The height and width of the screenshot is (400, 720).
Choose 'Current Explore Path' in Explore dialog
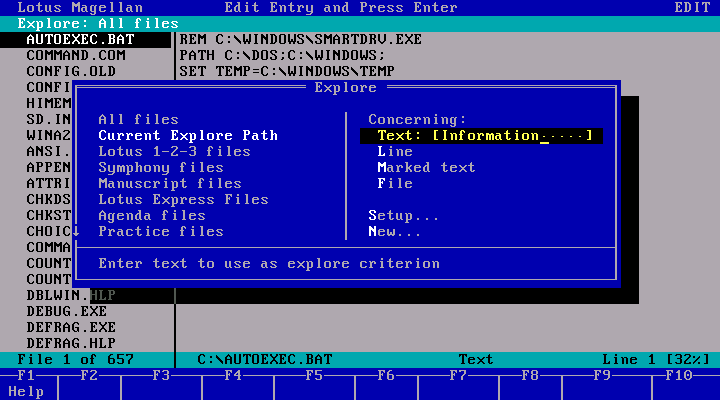(x=188, y=135)
